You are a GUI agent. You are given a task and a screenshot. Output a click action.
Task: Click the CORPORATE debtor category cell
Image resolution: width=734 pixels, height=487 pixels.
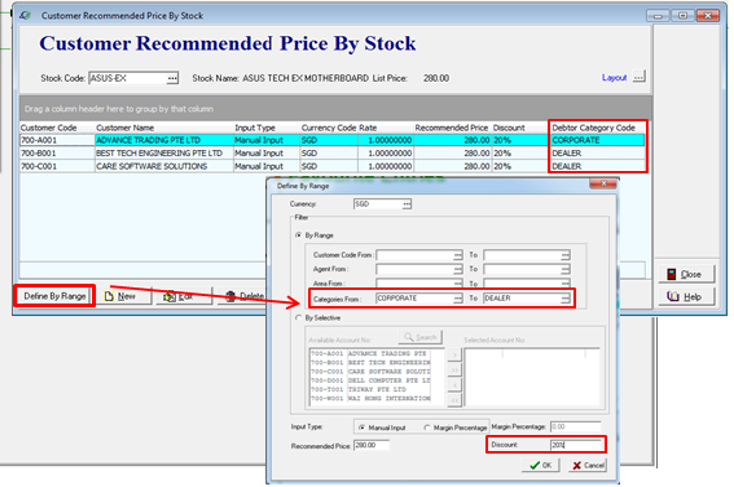point(597,140)
